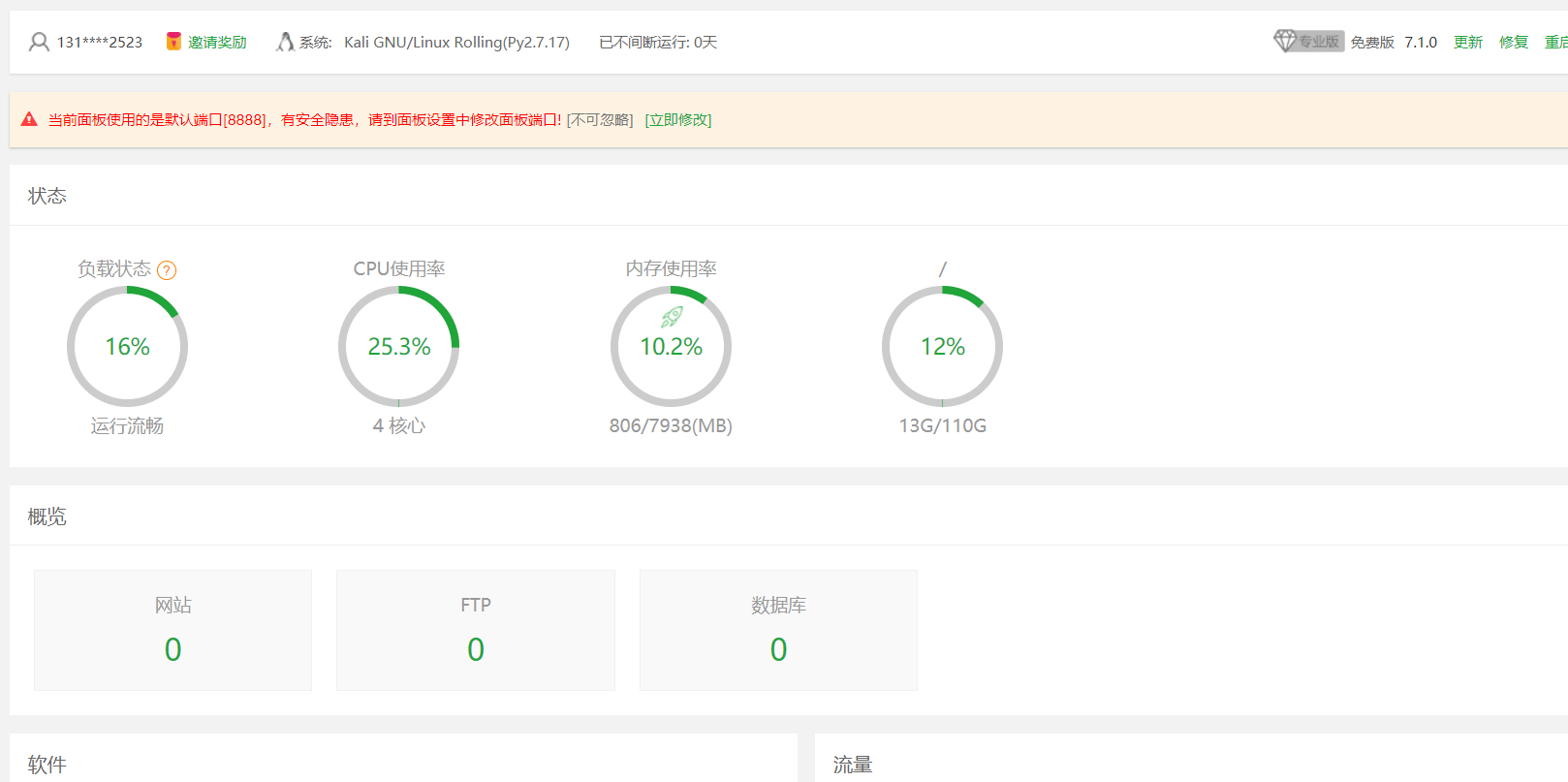
Task: Click the 16% load status gauge
Action: (x=127, y=346)
